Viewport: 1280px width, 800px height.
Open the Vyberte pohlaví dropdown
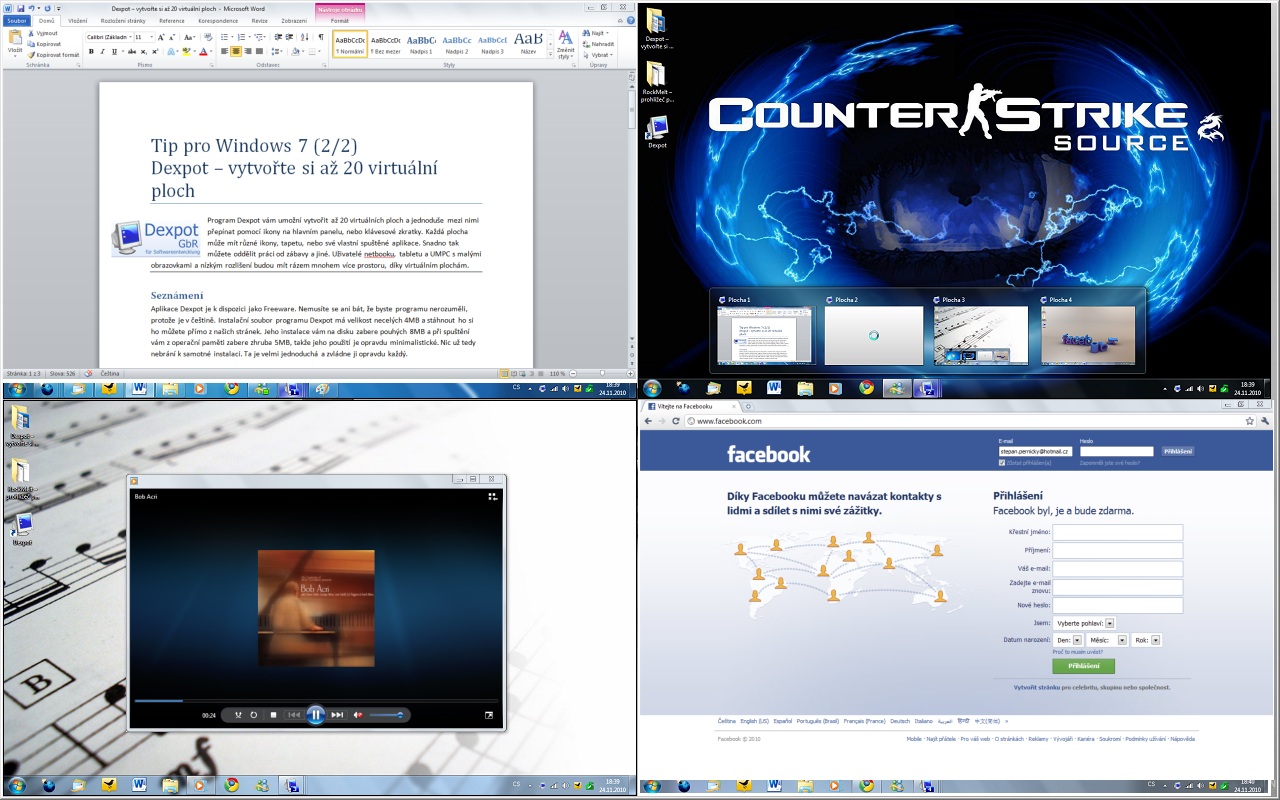point(1084,623)
